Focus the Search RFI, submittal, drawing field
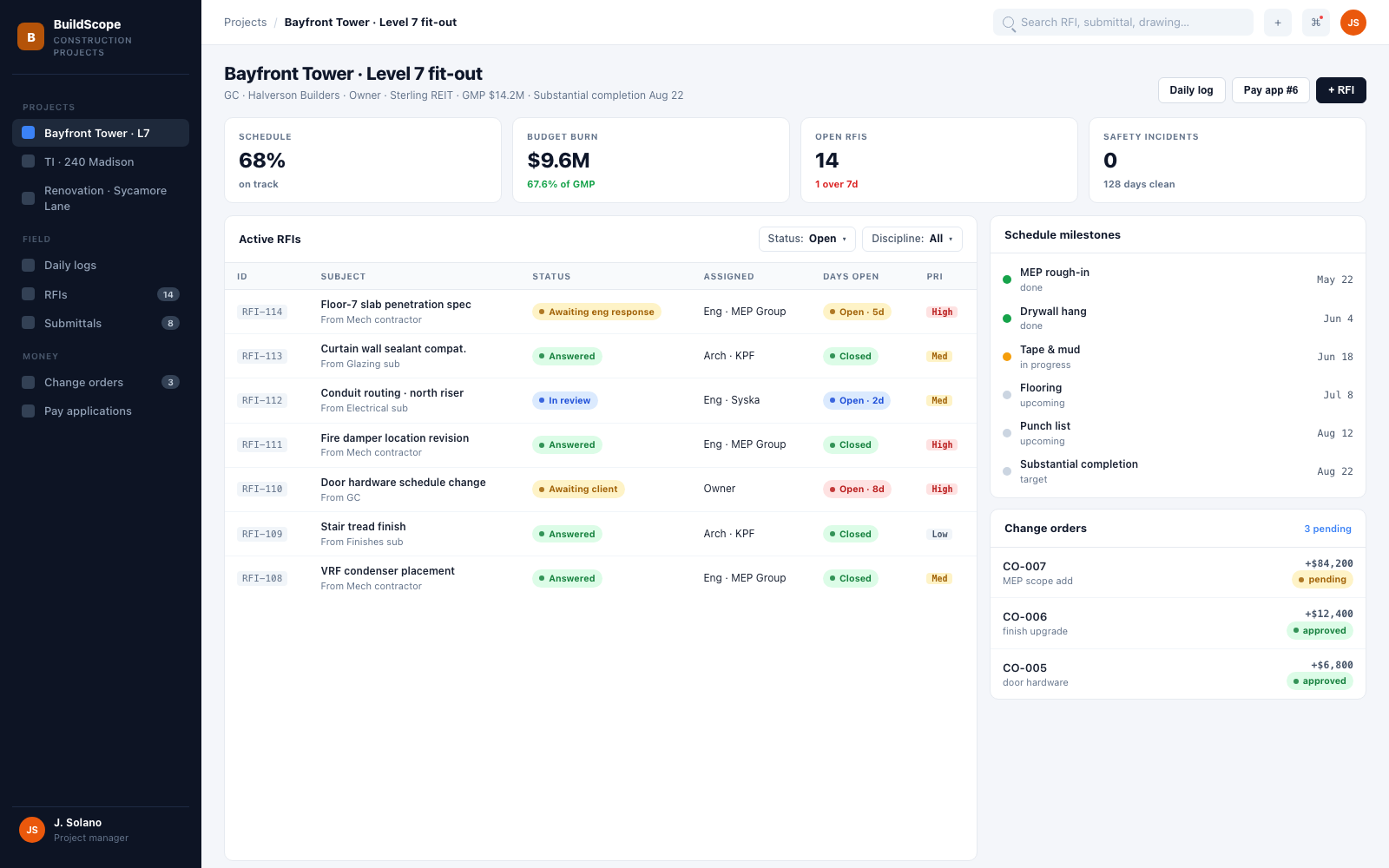The width and height of the screenshot is (1389, 868). pyautogui.click(x=1123, y=23)
